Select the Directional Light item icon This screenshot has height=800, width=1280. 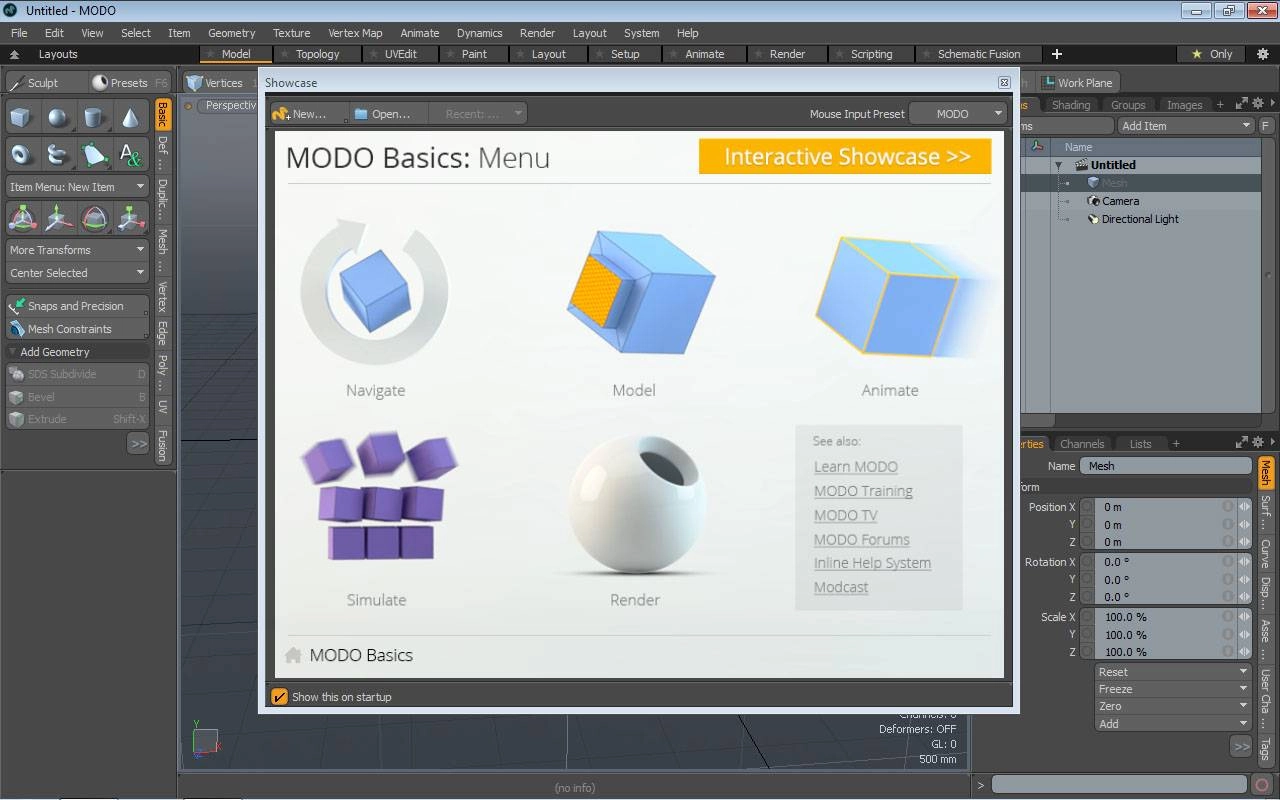point(1093,219)
